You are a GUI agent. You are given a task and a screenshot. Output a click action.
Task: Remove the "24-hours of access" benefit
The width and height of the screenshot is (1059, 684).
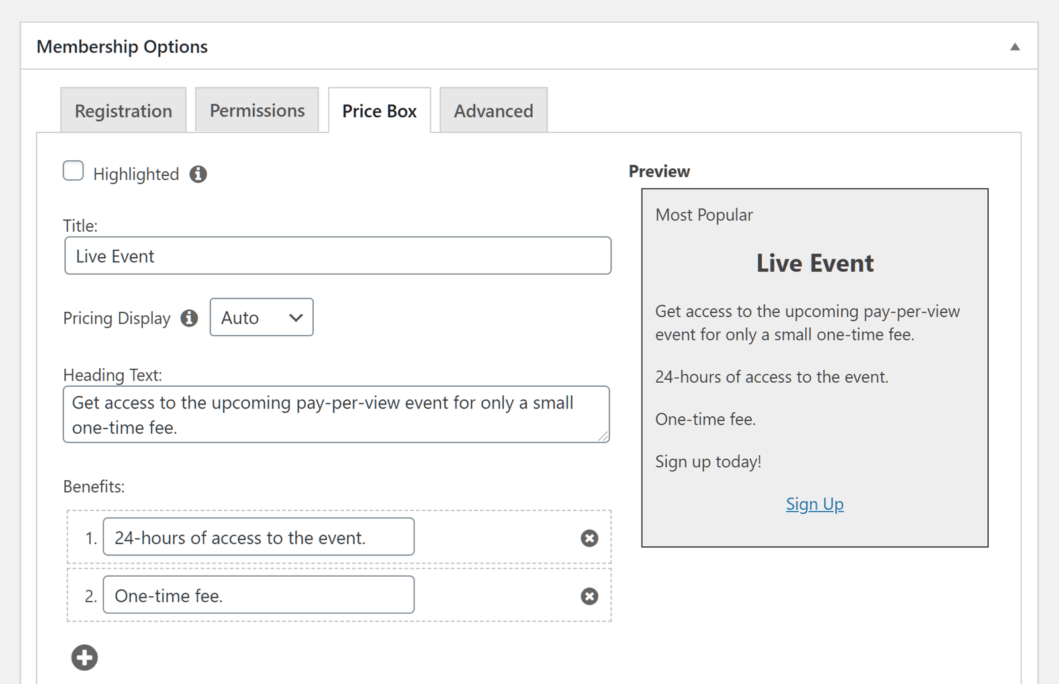click(x=589, y=537)
